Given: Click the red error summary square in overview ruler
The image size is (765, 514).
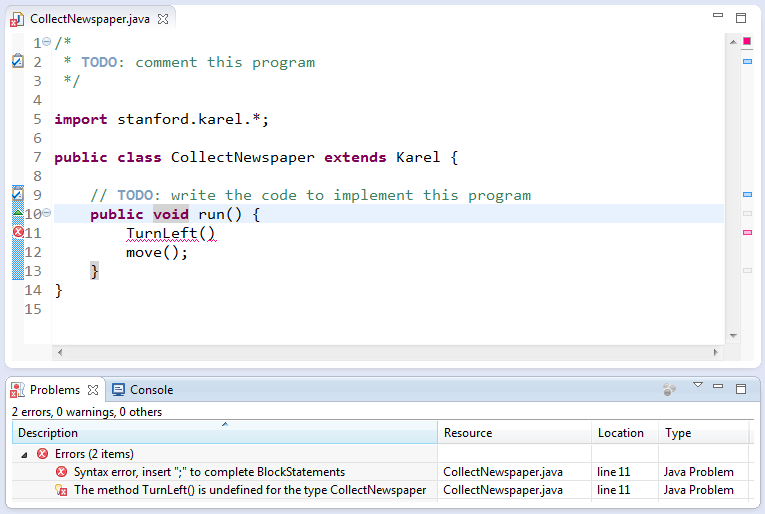Looking at the screenshot, I should (x=746, y=41).
